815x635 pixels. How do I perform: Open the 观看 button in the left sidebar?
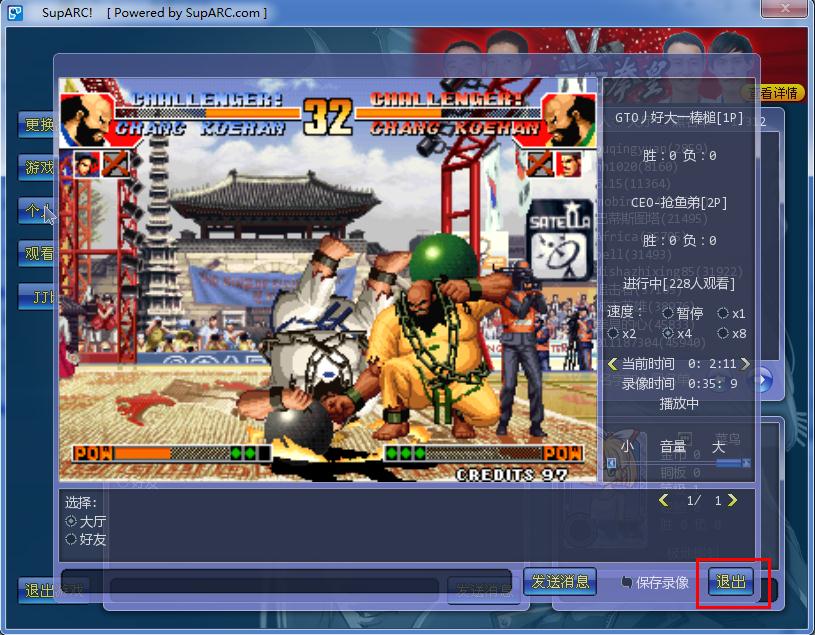36,254
